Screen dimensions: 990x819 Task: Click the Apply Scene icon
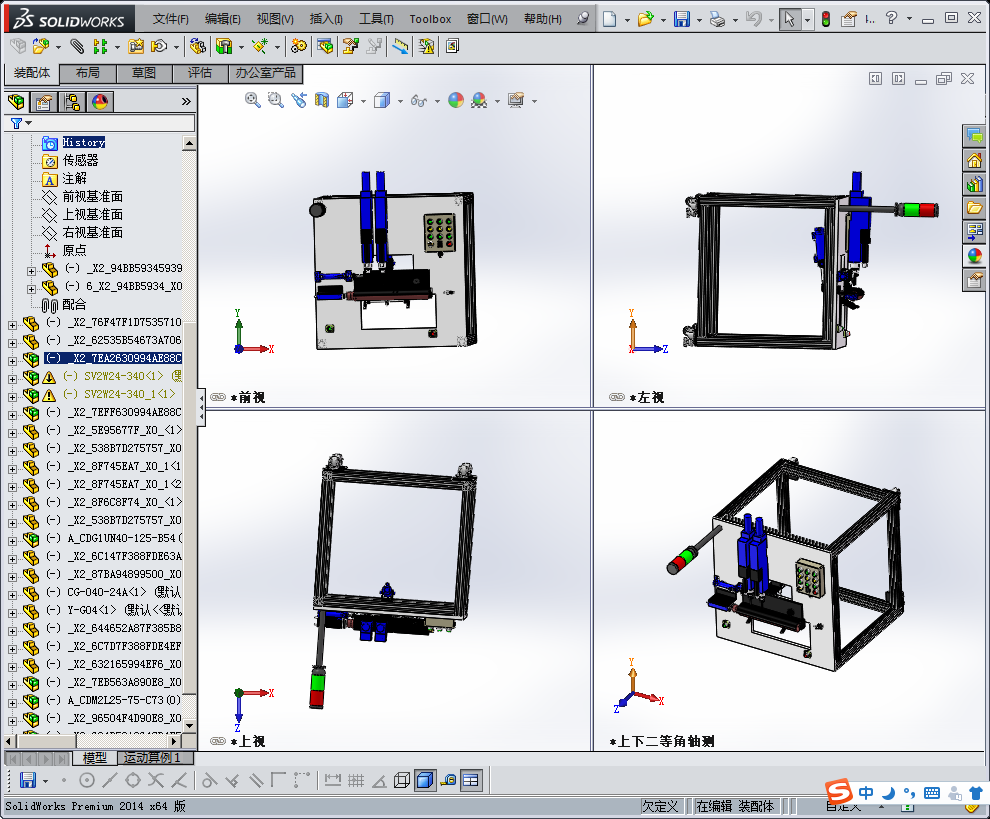tap(479, 100)
